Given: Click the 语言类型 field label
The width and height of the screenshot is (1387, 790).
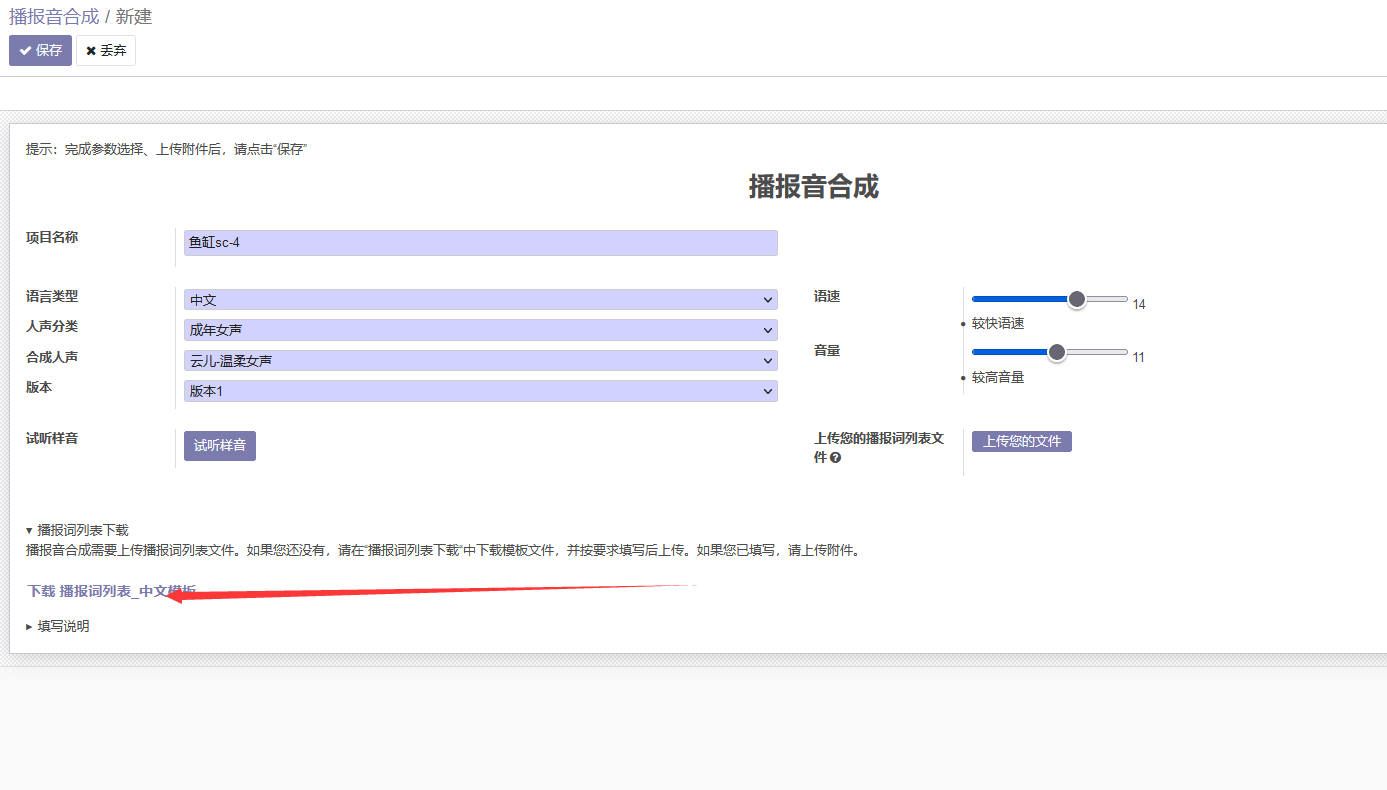Looking at the screenshot, I should pyautogui.click(x=52, y=297).
